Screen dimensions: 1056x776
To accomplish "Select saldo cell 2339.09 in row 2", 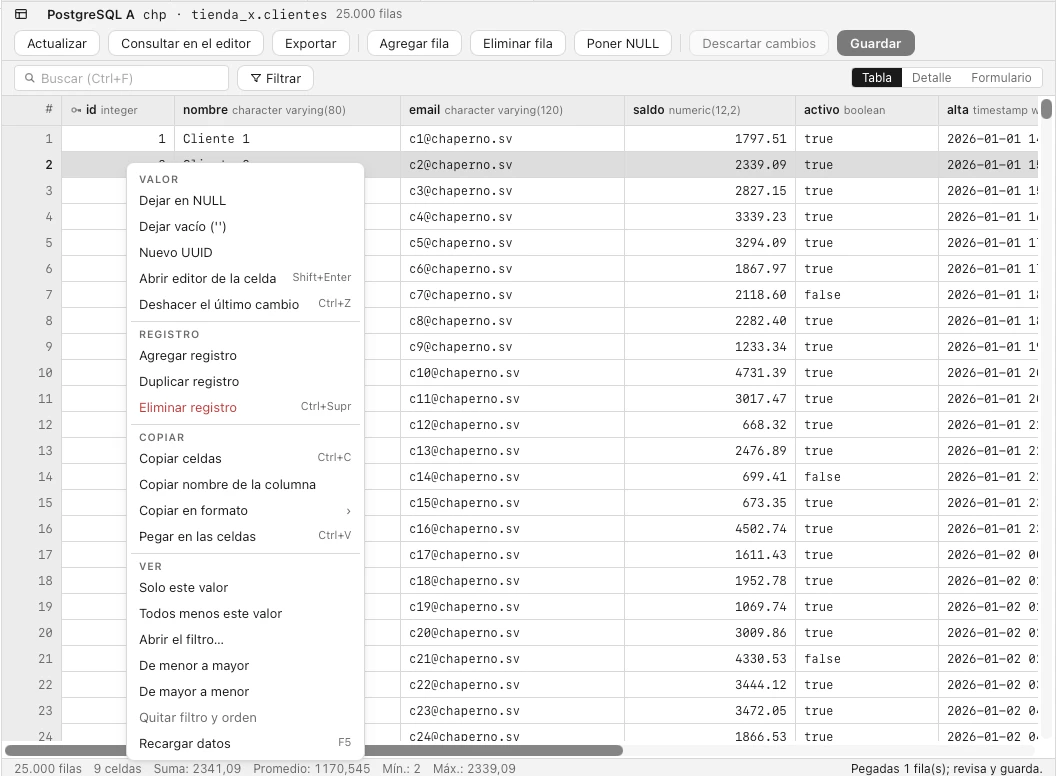I will pyautogui.click(x=710, y=165).
